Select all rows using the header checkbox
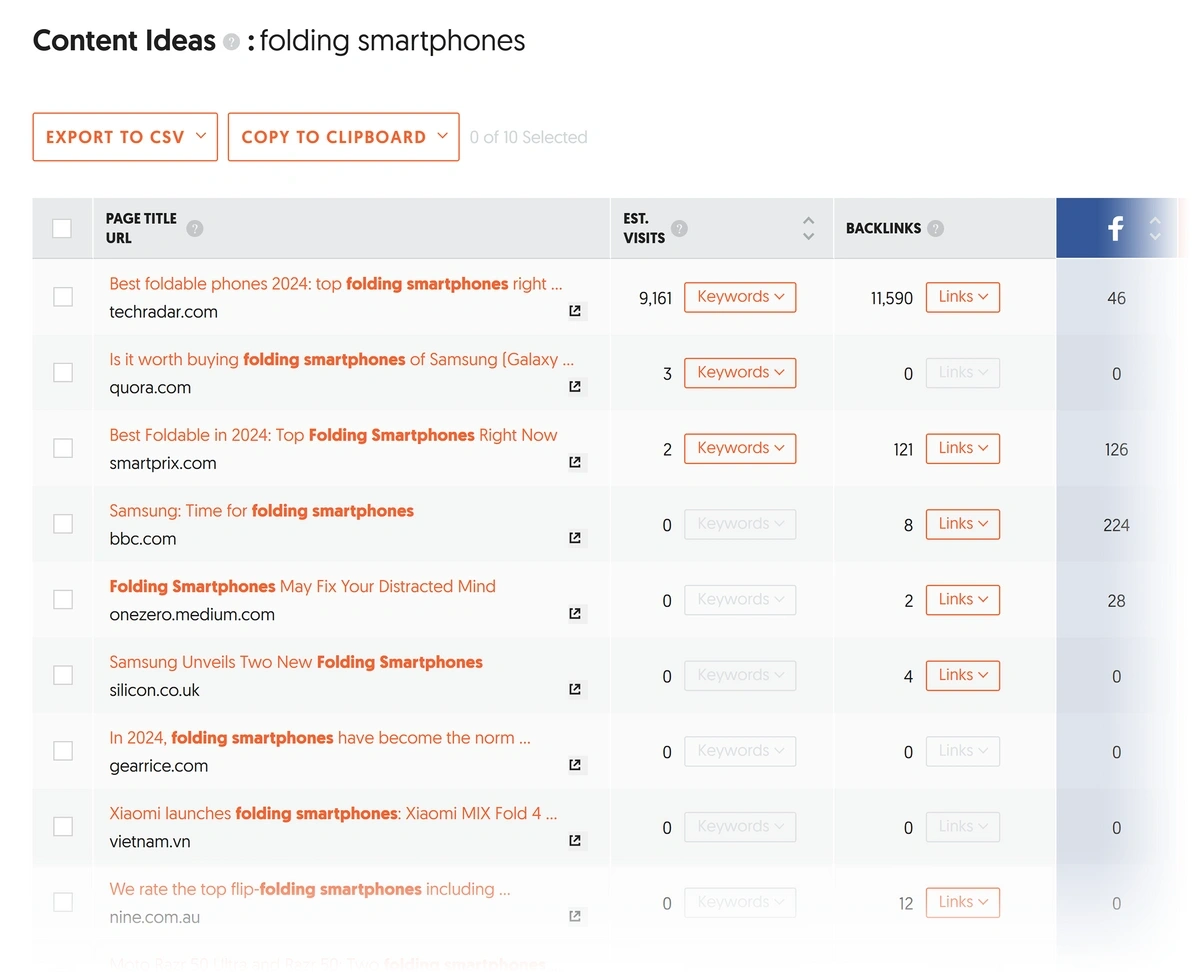 pyautogui.click(x=62, y=228)
